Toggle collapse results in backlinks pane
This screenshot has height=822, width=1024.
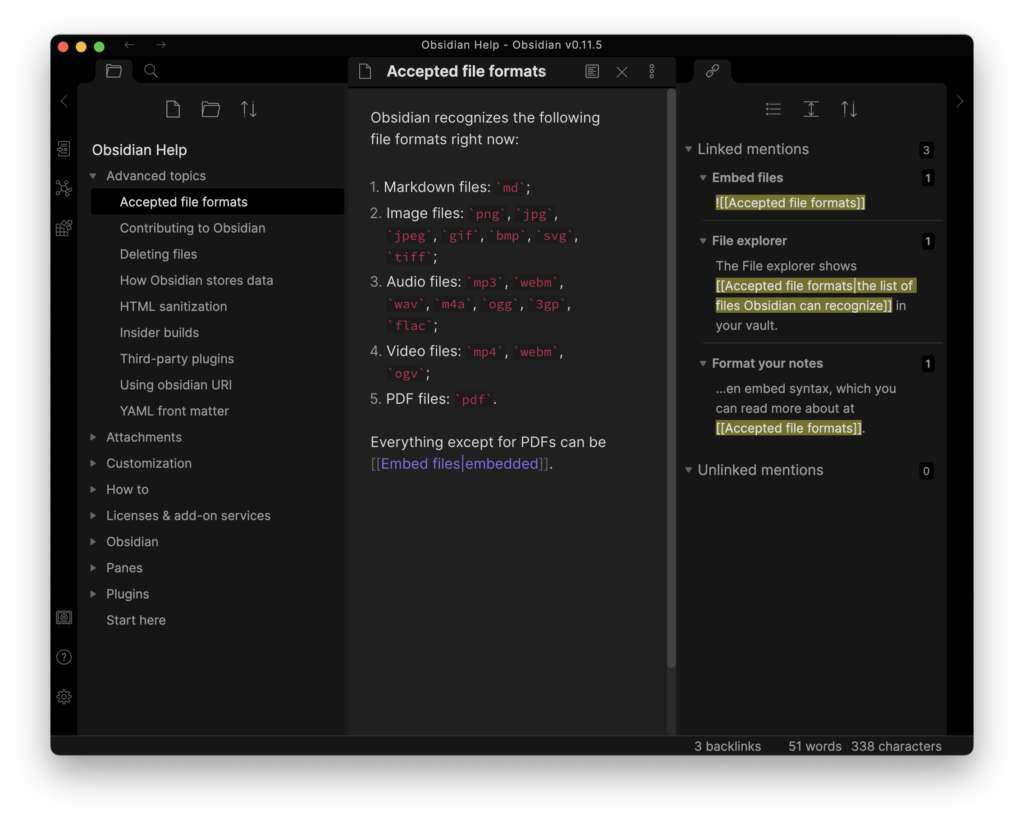773,110
